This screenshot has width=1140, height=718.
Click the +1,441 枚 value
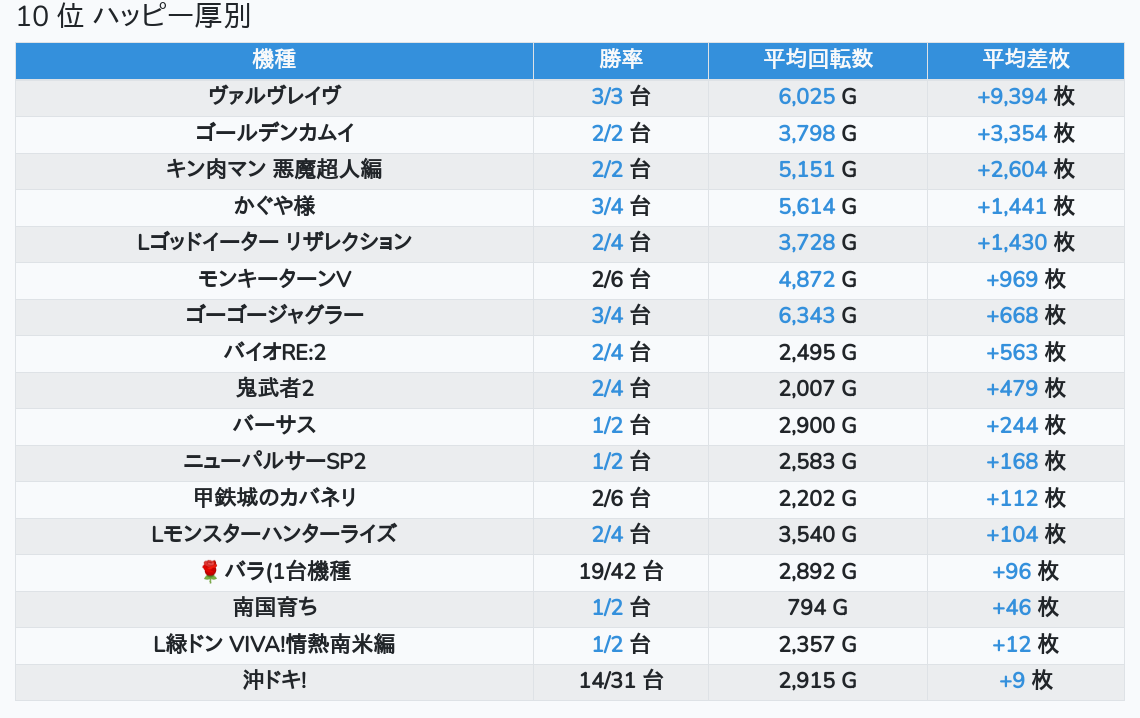1026,206
